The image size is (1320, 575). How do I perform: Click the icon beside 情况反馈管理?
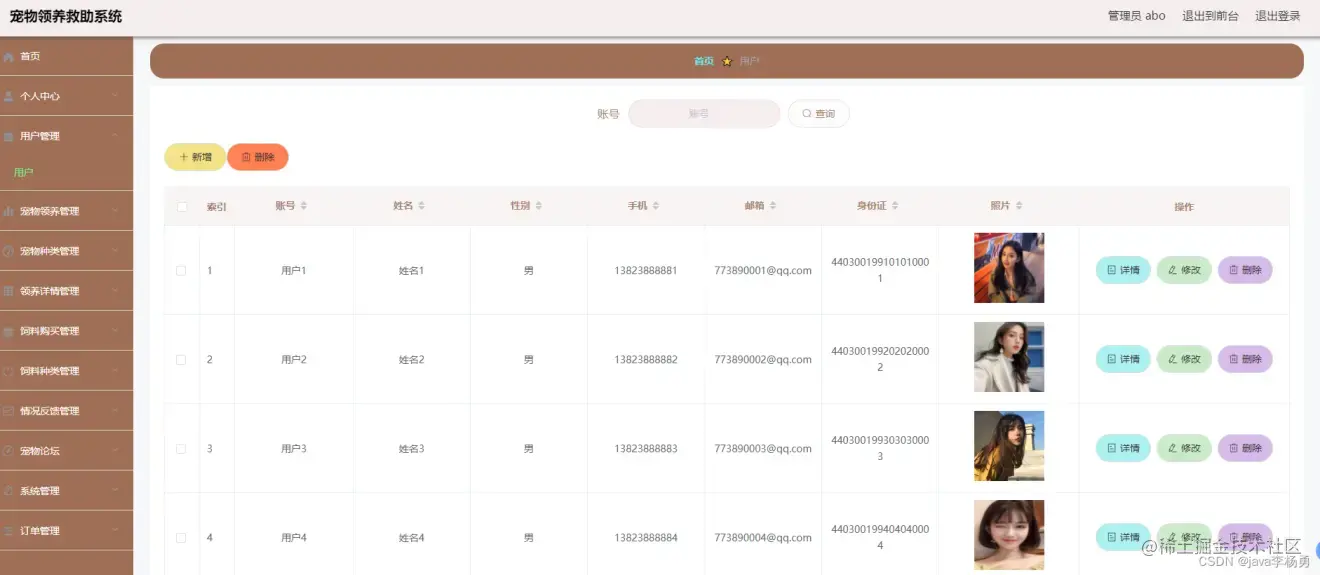pos(9,411)
